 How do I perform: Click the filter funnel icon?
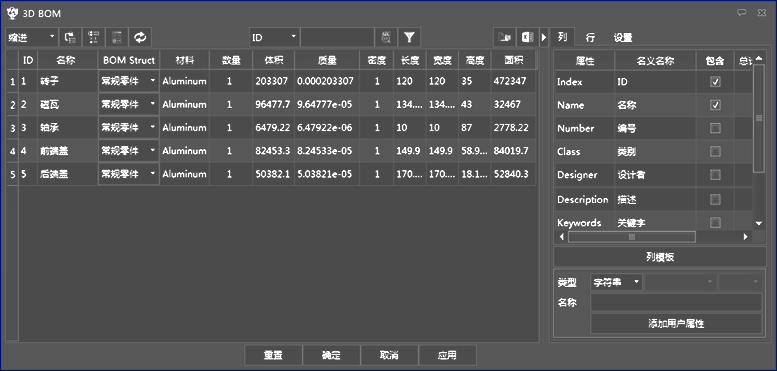pos(409,37)
